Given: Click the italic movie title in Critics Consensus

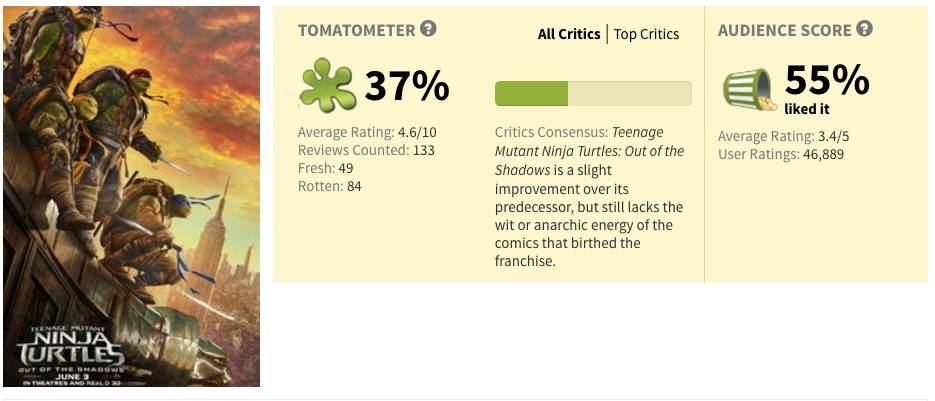Looking at the screenshot, I should 590,151.
